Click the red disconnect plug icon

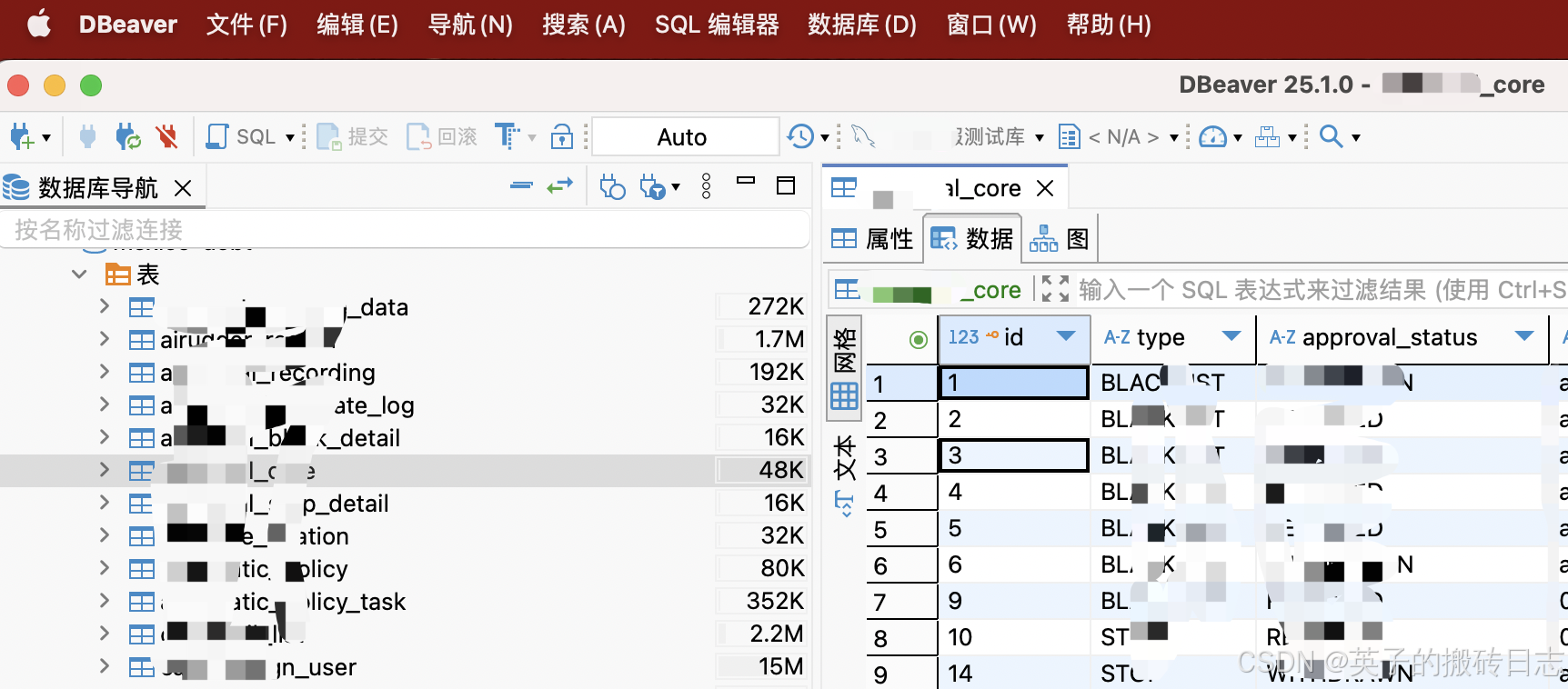(166, 137)
